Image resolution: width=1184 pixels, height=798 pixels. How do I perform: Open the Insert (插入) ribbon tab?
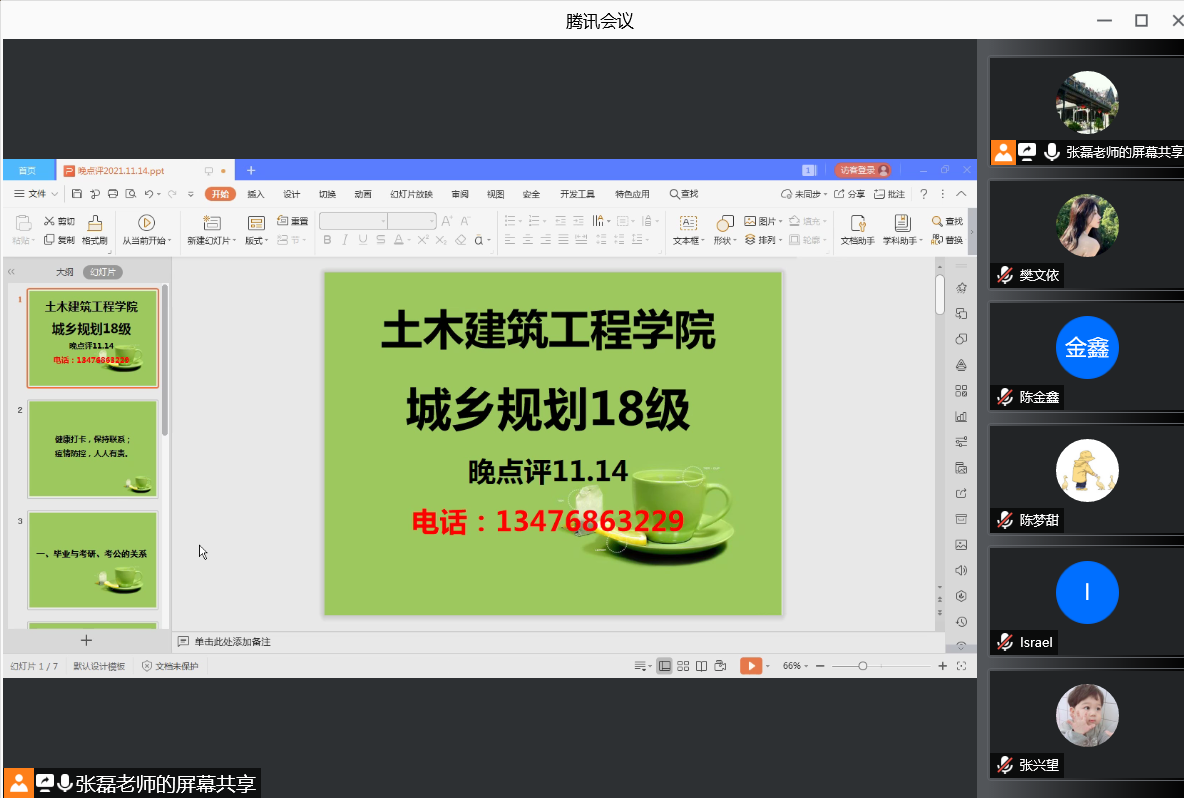pos(256,194)
